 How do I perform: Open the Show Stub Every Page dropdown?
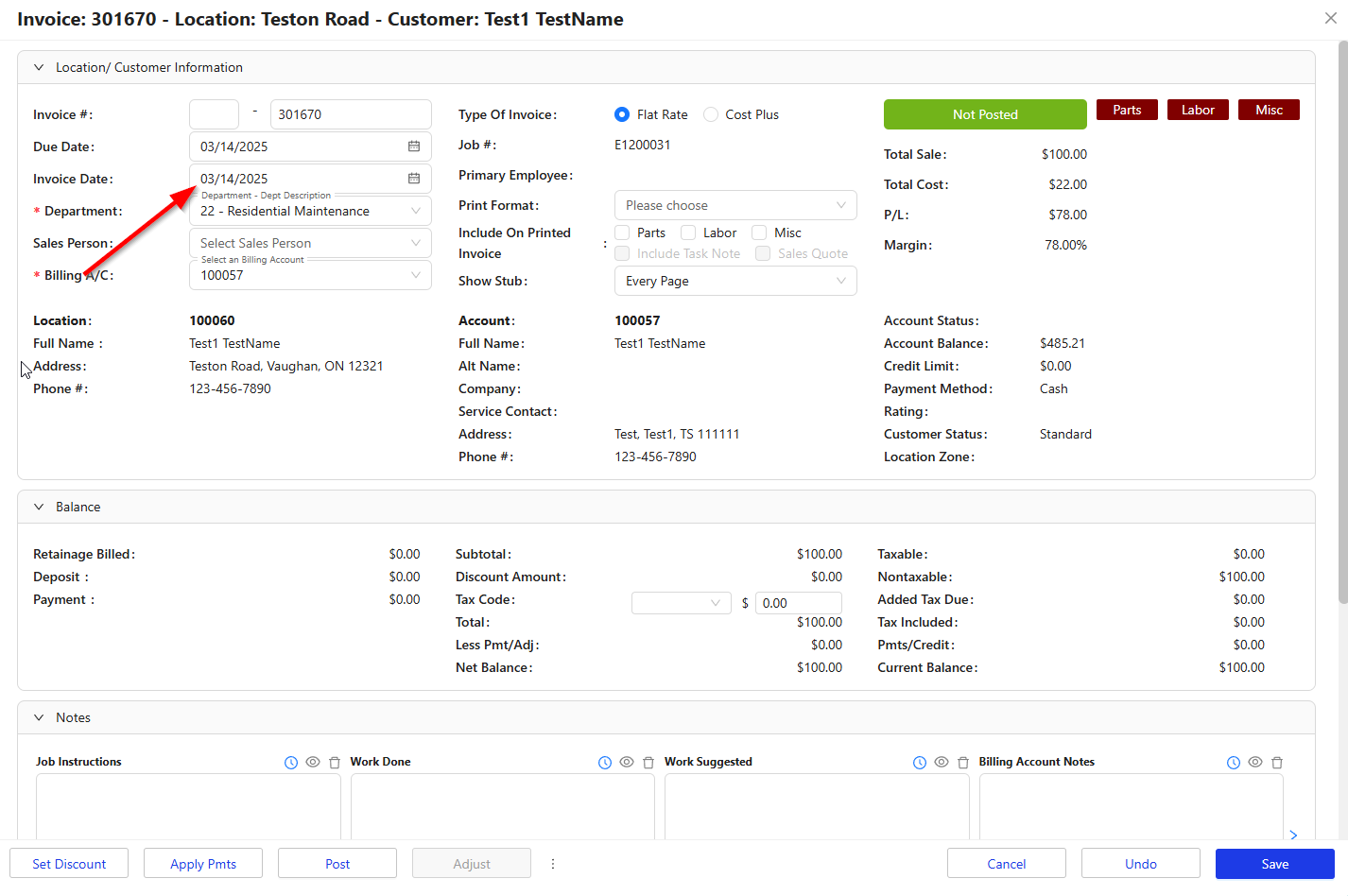click(x=735, y=281)
